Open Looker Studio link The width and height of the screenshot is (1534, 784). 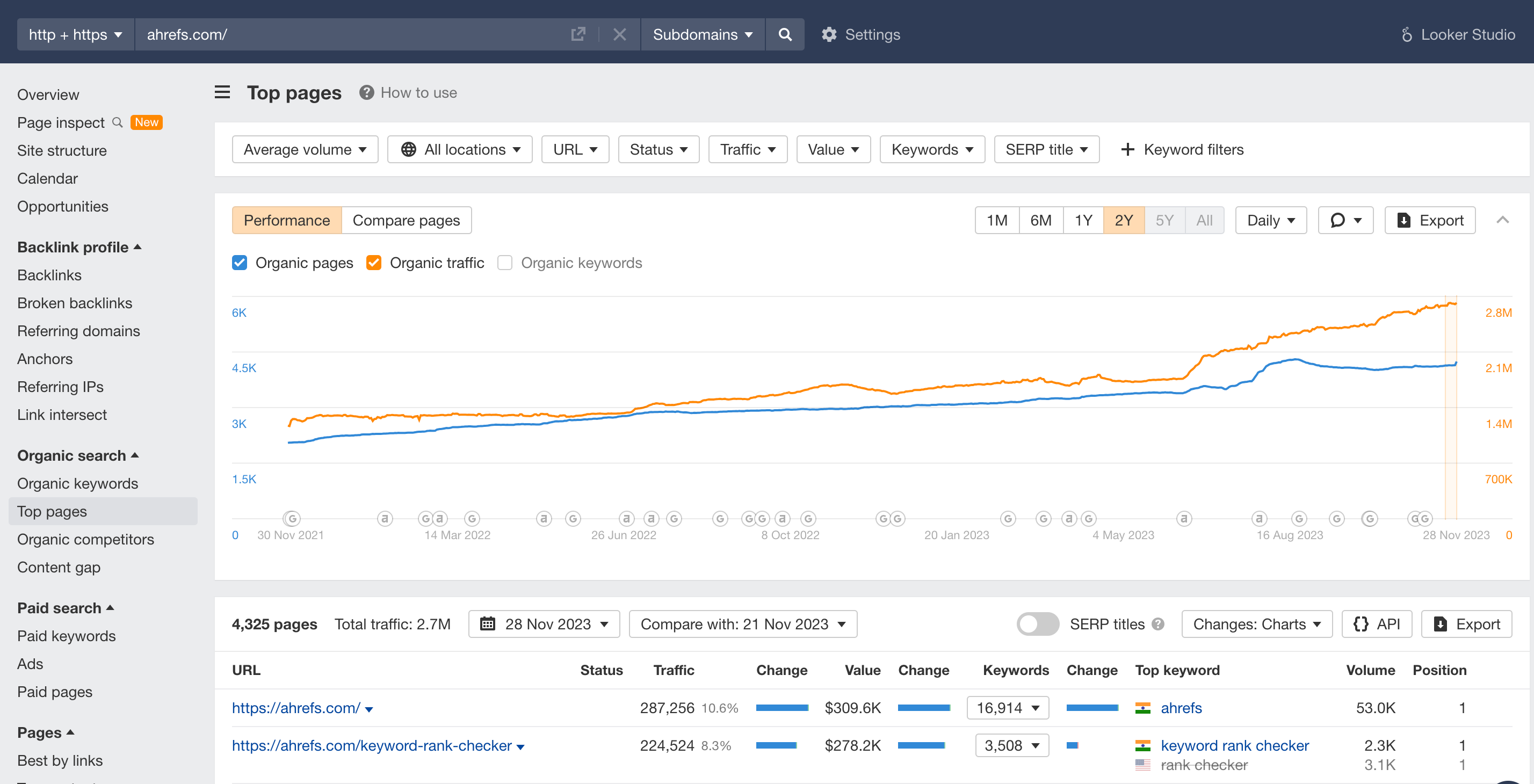tap(1457, 34)
